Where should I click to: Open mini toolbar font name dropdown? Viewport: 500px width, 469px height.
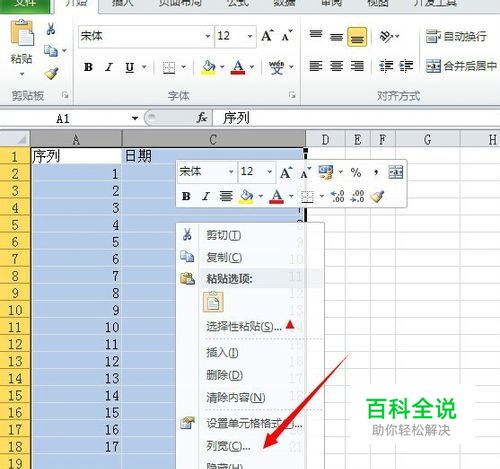point(231,172)
